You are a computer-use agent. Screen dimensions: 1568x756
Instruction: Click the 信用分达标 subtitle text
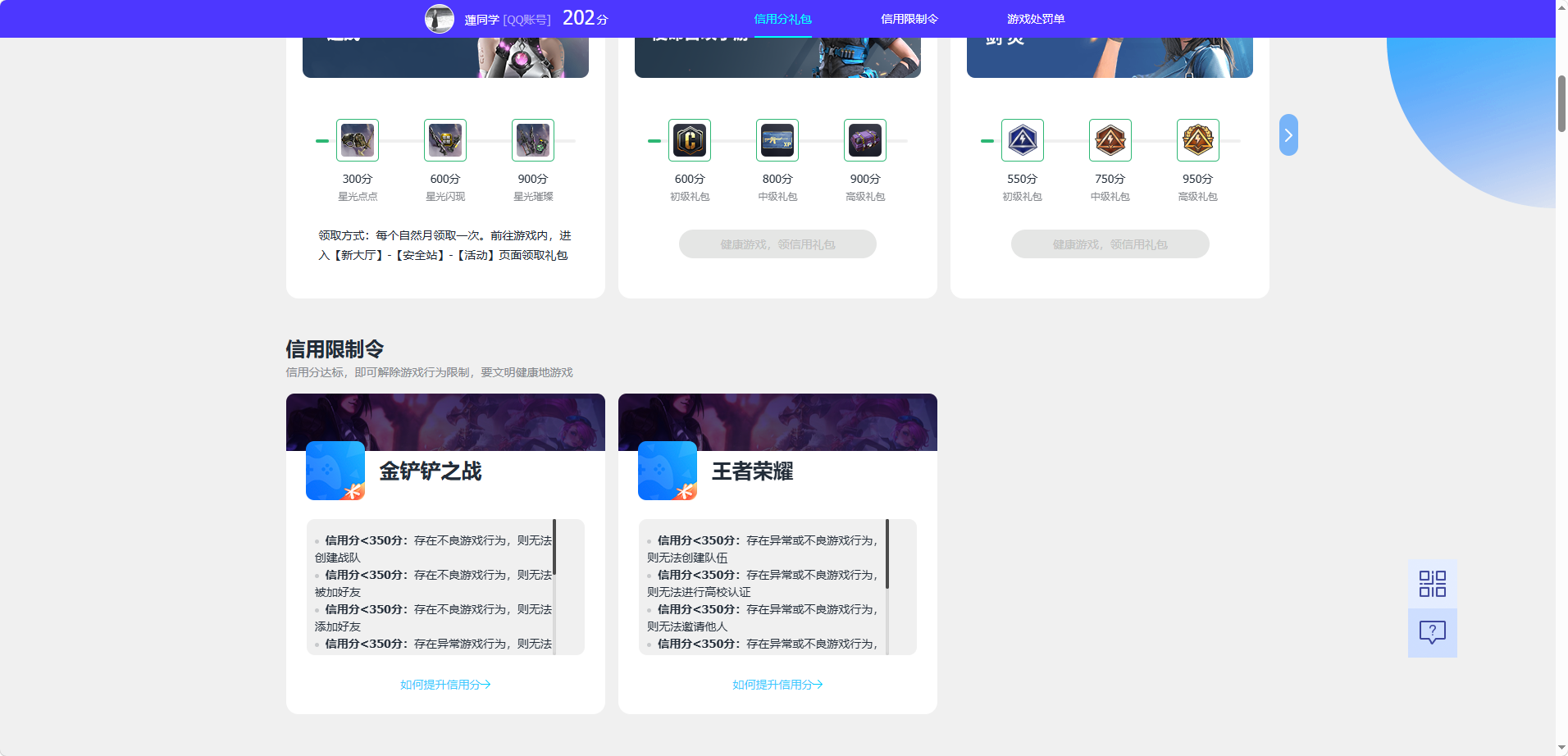coord(429,372)
